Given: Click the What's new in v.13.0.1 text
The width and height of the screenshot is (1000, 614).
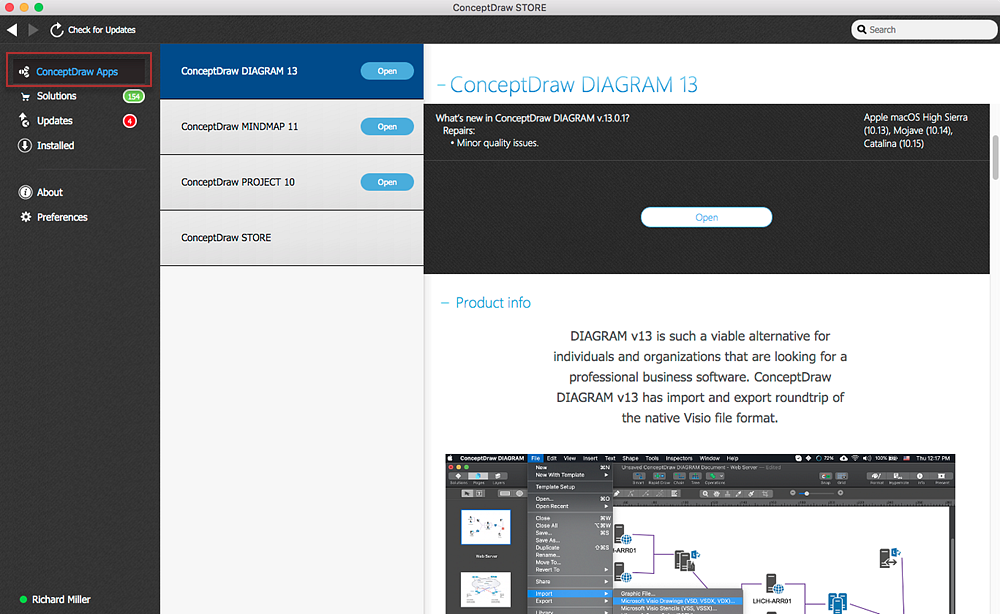Looking at the screenshot, I should click(532, 118).
